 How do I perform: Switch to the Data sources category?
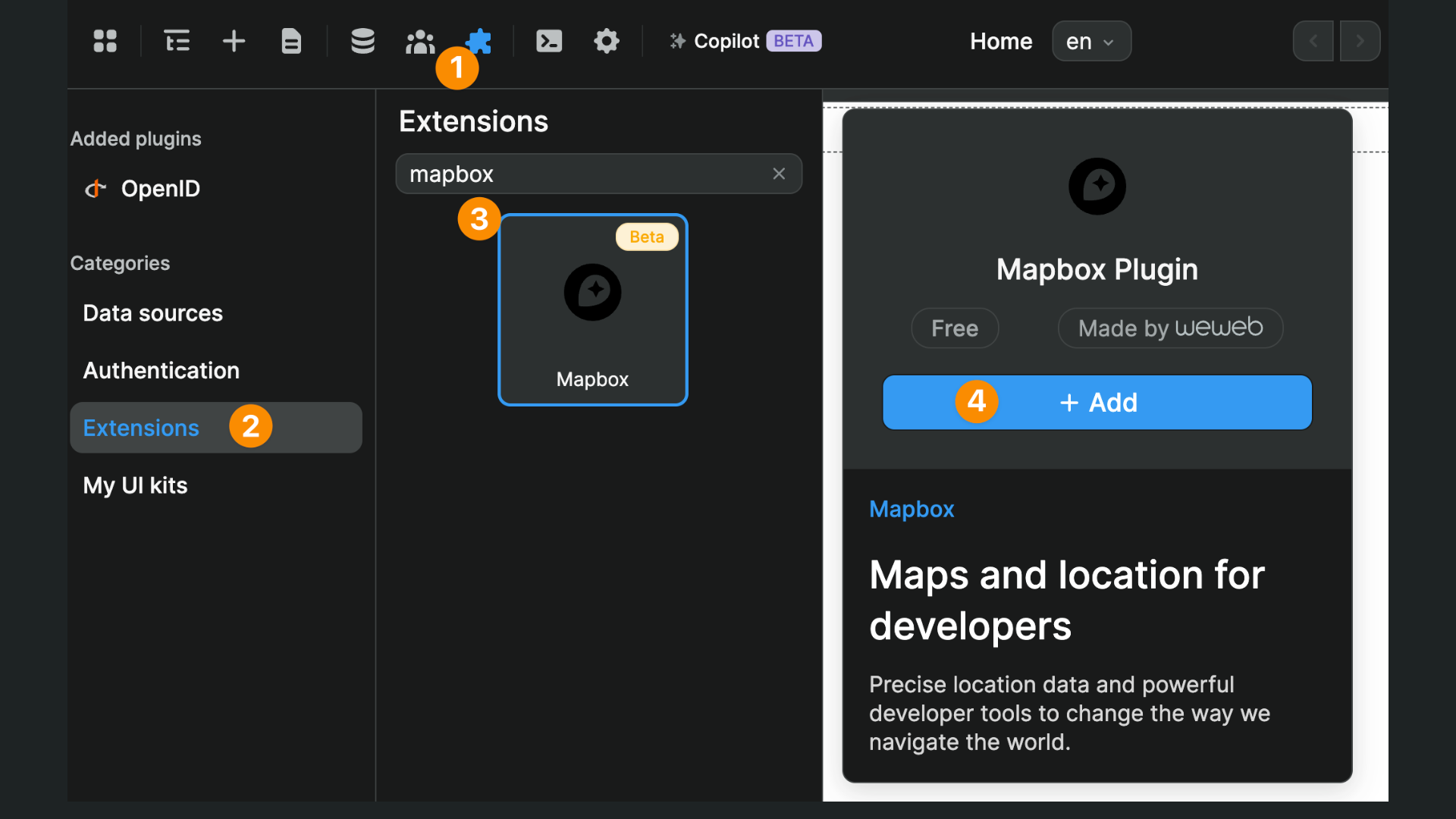pos(152,312)
